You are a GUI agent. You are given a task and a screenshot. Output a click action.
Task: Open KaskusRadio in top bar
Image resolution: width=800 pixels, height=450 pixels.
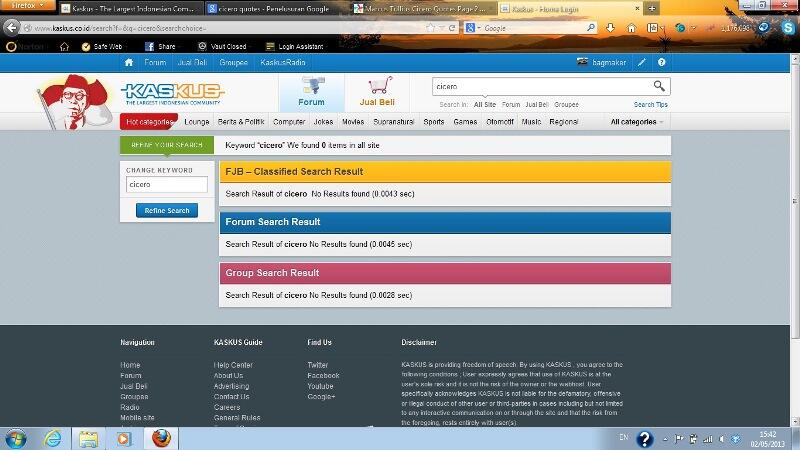(x=283, y=62)
